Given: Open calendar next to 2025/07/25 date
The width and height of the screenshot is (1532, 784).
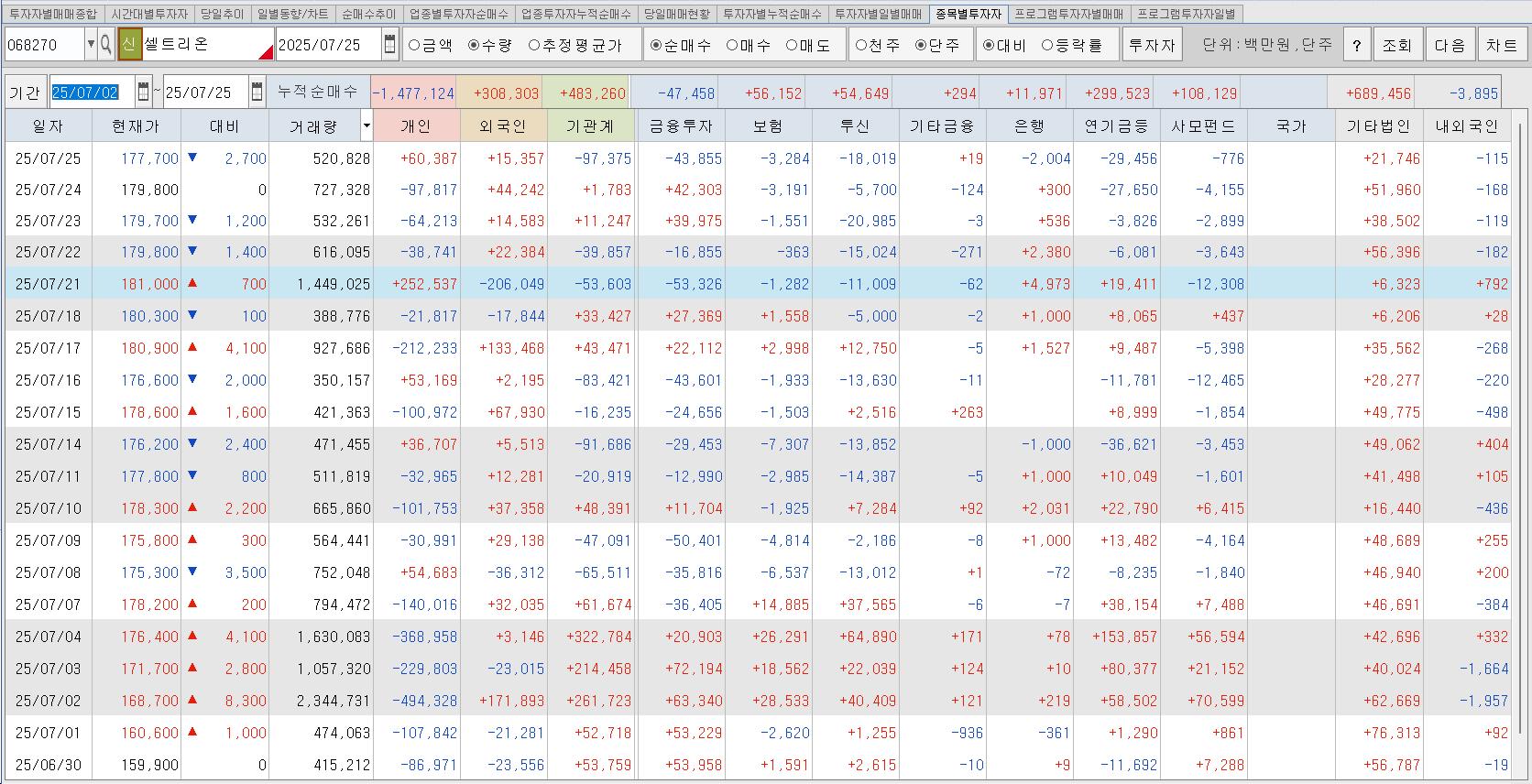Looking at the screenshot, I should pyautogui.click(x=390, y=44).
